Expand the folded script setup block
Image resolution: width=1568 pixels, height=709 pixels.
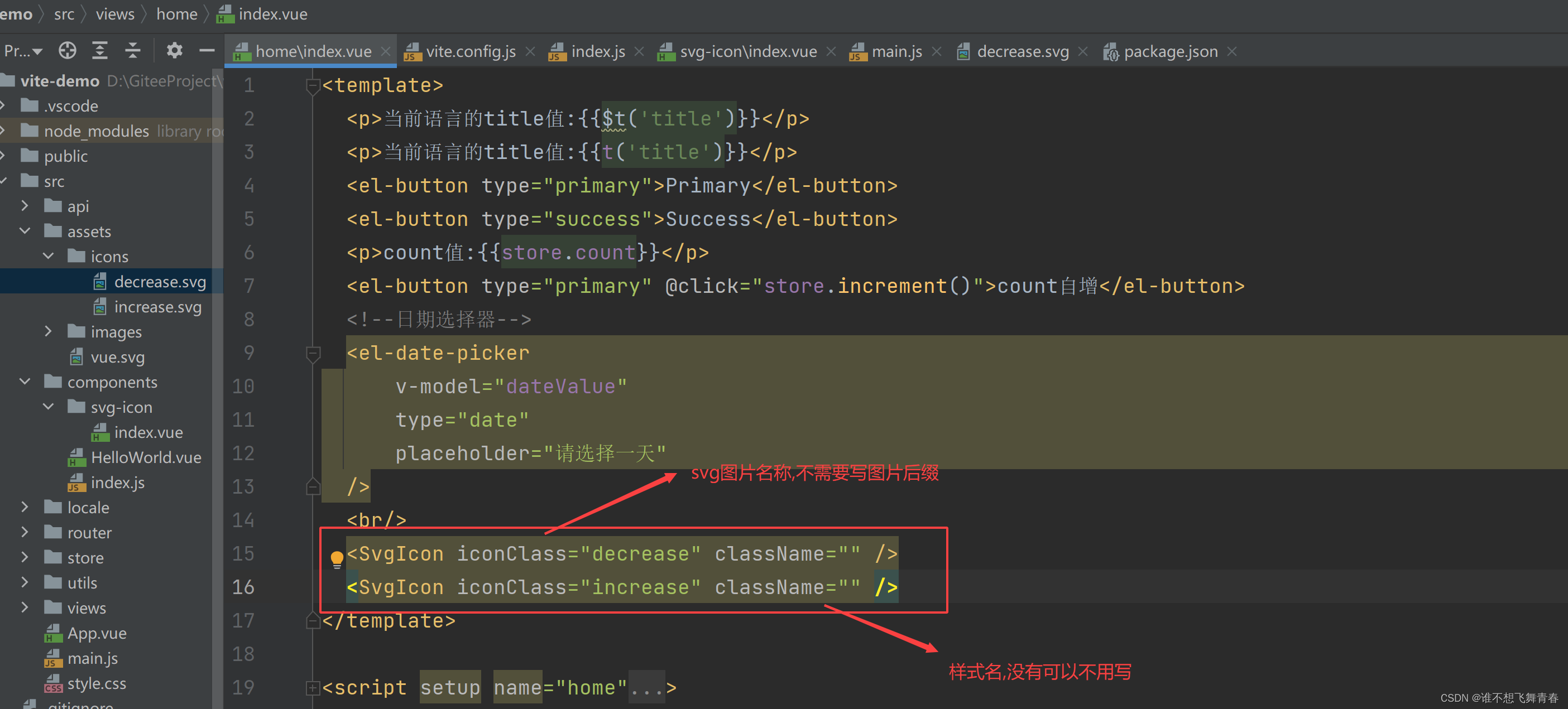pos(313,688)
